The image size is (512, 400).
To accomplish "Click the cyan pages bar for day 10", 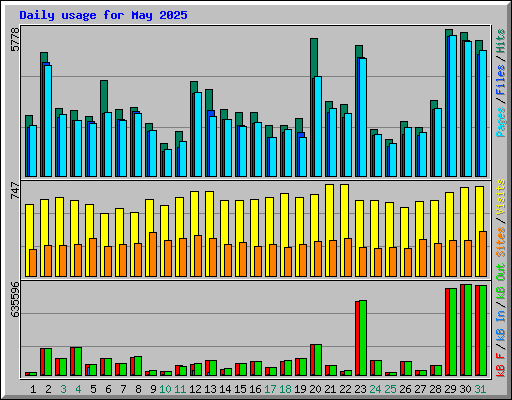I will coord(168,163).
